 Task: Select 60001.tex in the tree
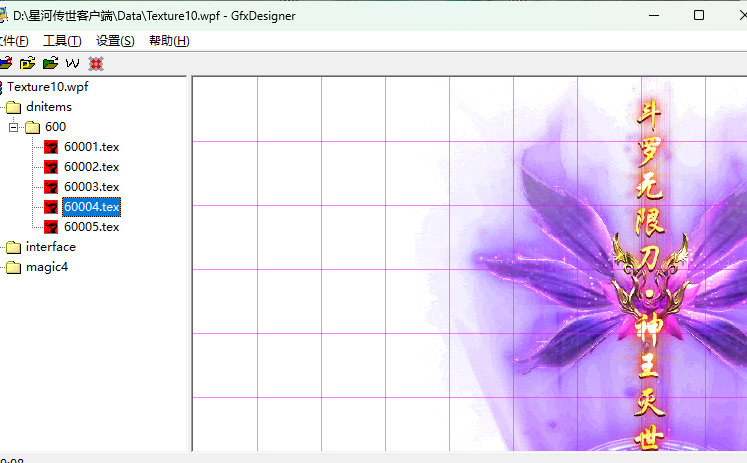tap(91, 147)
